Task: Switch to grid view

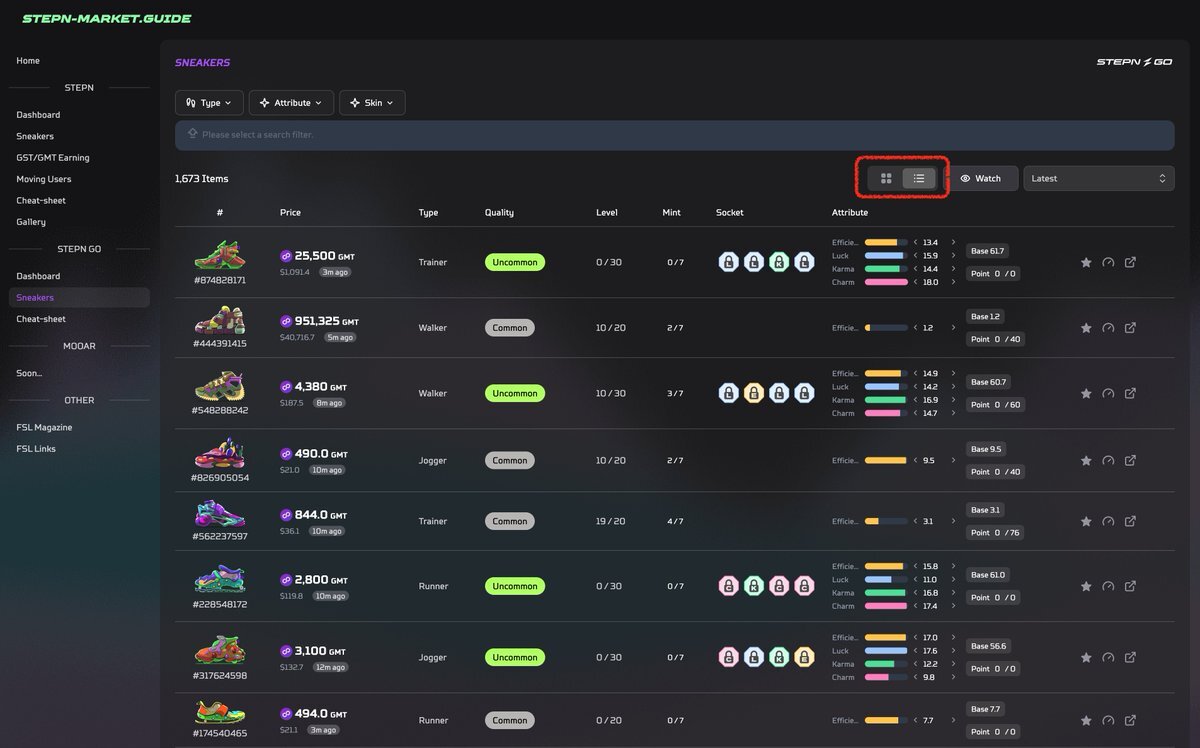Action: (886, 178)
